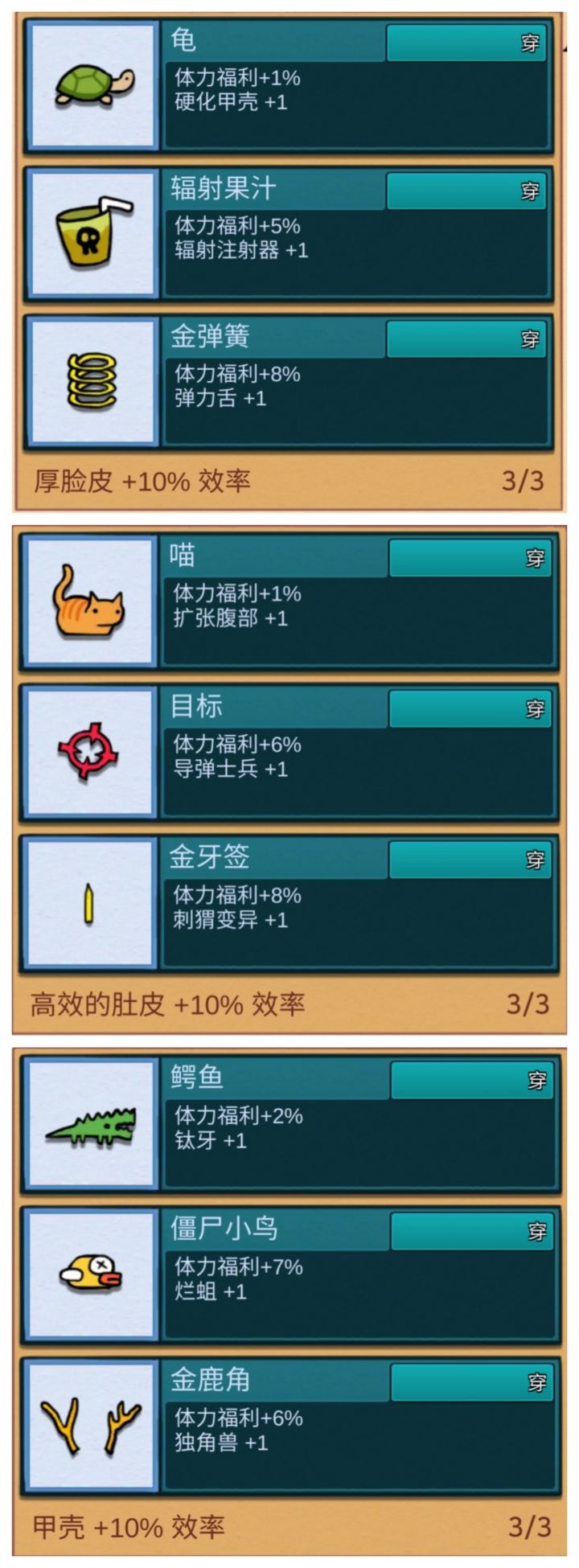Click the 甲壳 +10% 效率 set bonus label
Image resolution: width=579 pixels, height=1568 pixels.
pyautogui.click(x=129, y=1526)
